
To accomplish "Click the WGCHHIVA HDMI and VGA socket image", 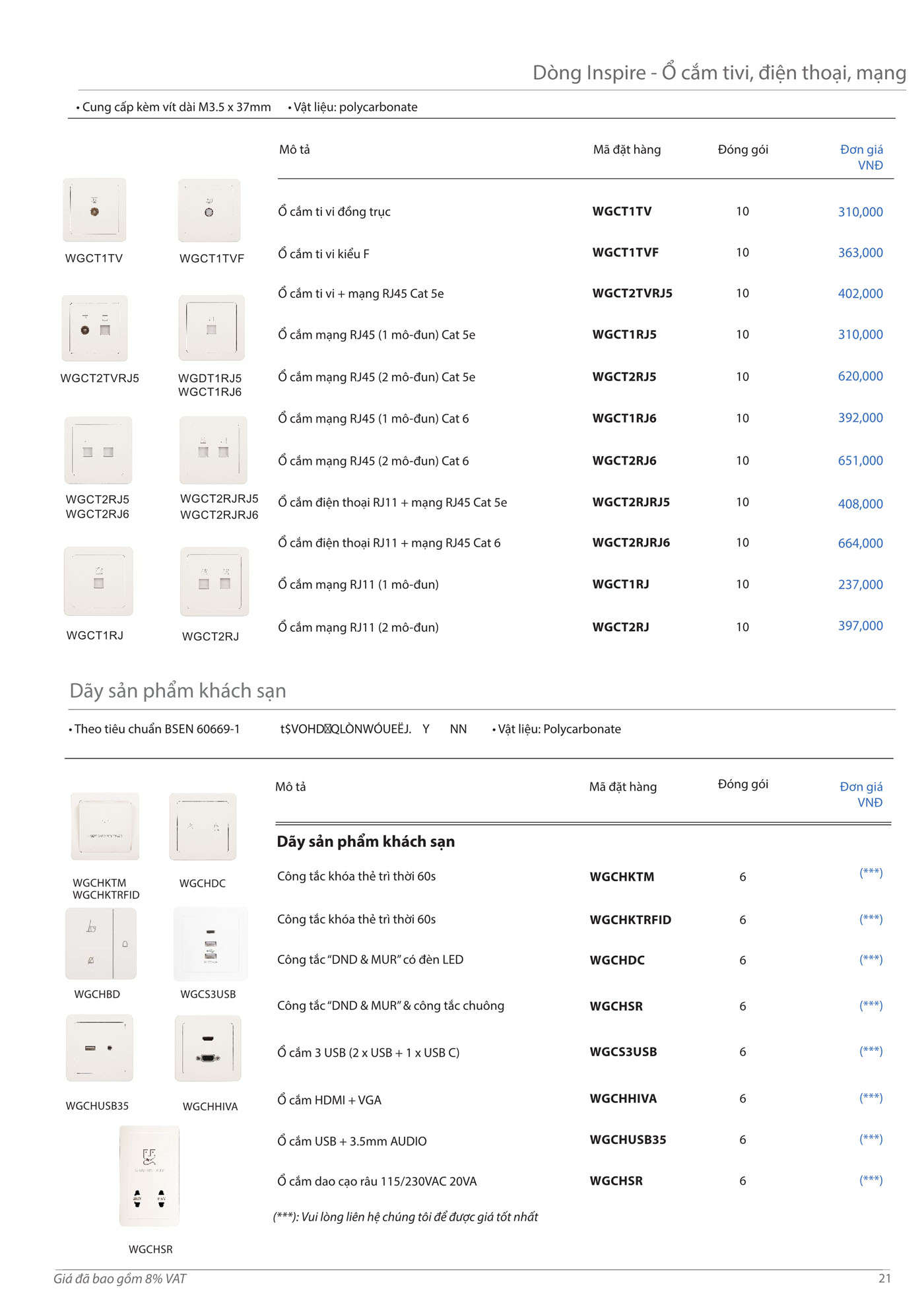I will (208, 1048).
